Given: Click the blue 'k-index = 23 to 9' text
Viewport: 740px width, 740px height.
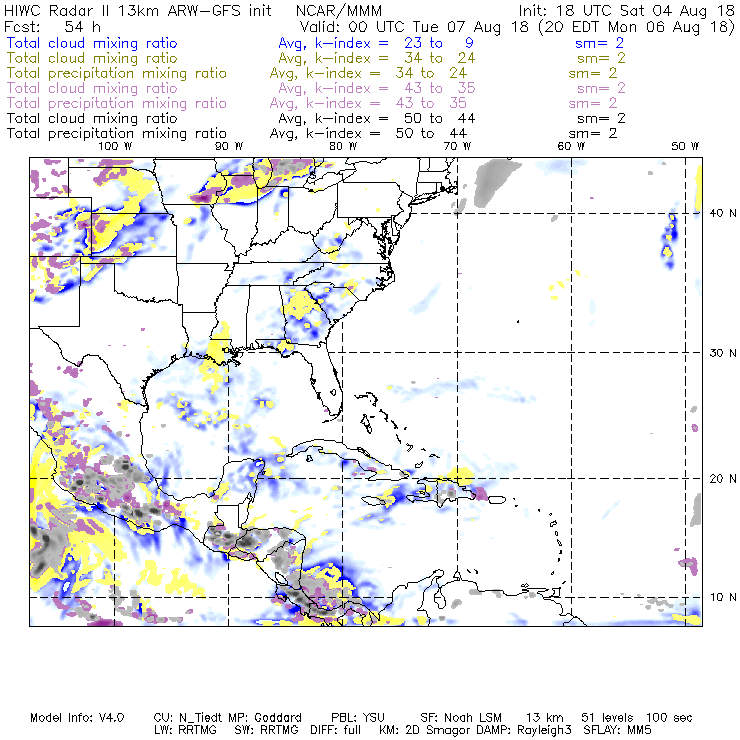Looking at the screenshot, I should 394,43.
